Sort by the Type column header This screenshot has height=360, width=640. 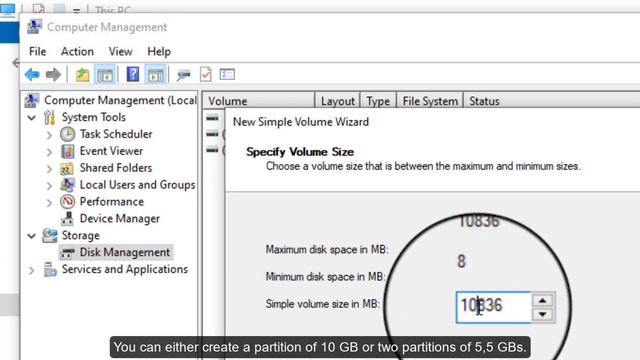[378, 101]
